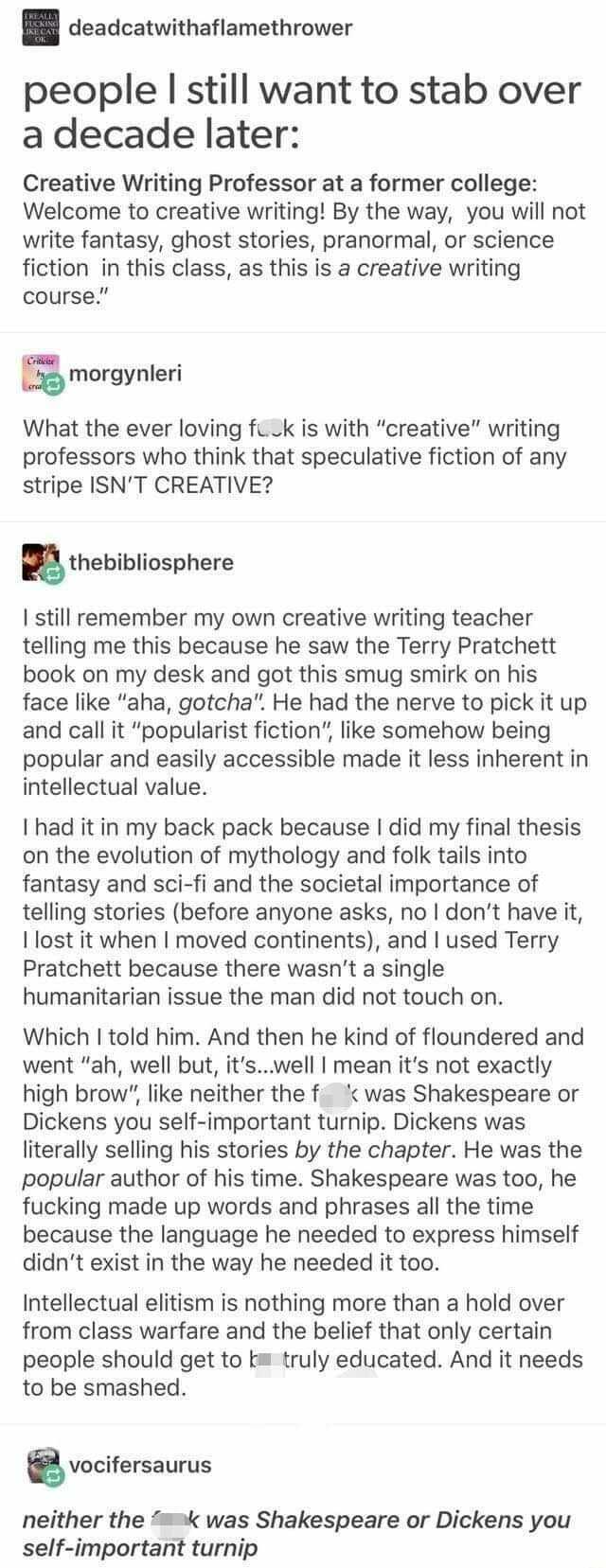Click the 'Intellectual elitism' paragraph
606x1568 pixels.
click(303, 1345)
